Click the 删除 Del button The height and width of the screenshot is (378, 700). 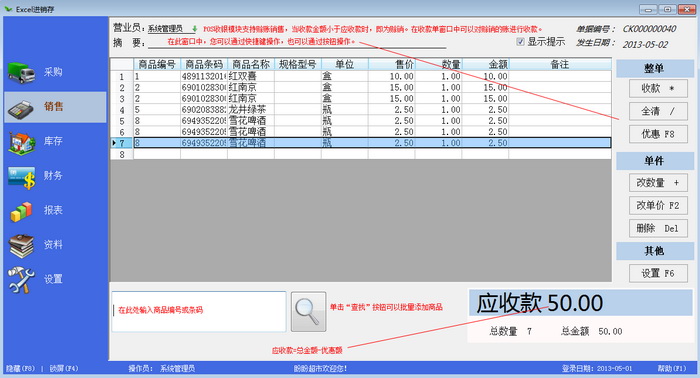click(658, 228)
